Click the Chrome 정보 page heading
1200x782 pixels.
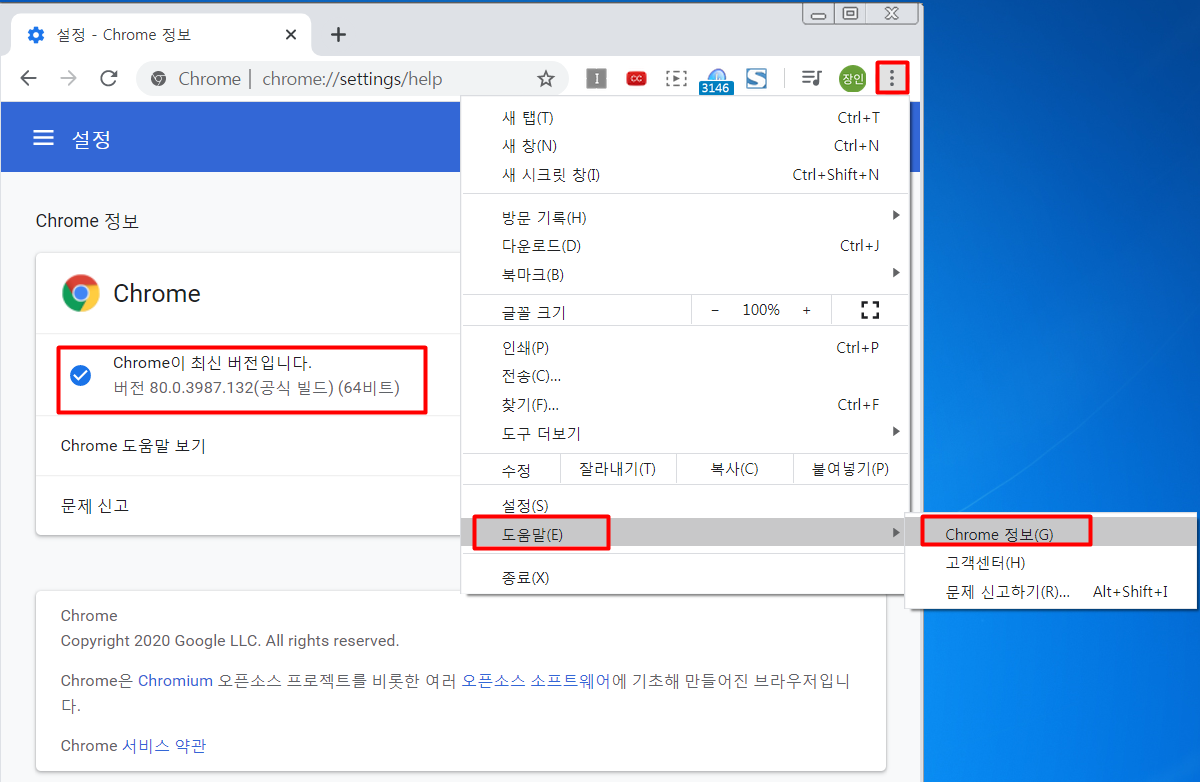point(87,221)
